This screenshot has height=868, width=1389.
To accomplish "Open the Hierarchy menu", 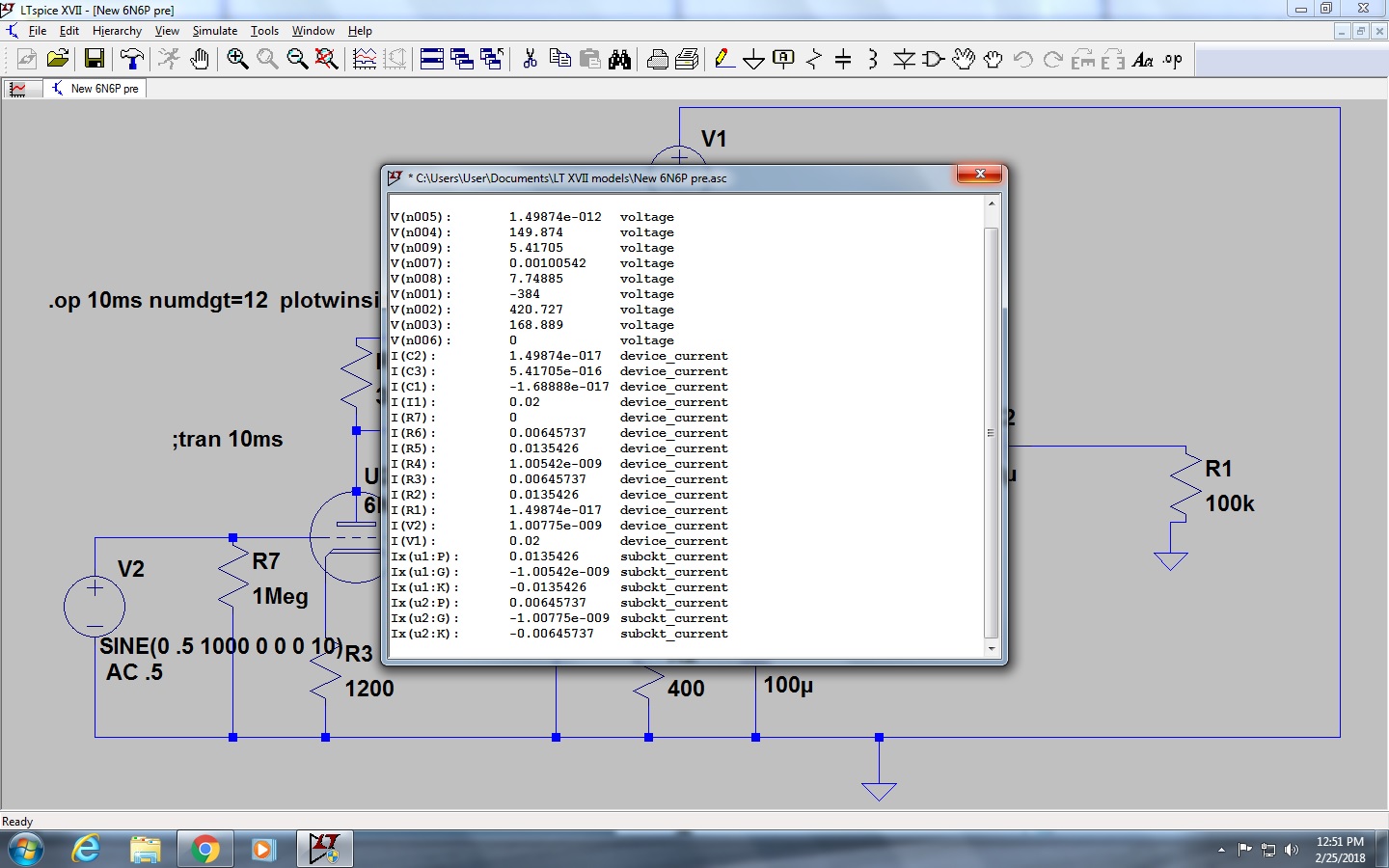I will (117, 31).
